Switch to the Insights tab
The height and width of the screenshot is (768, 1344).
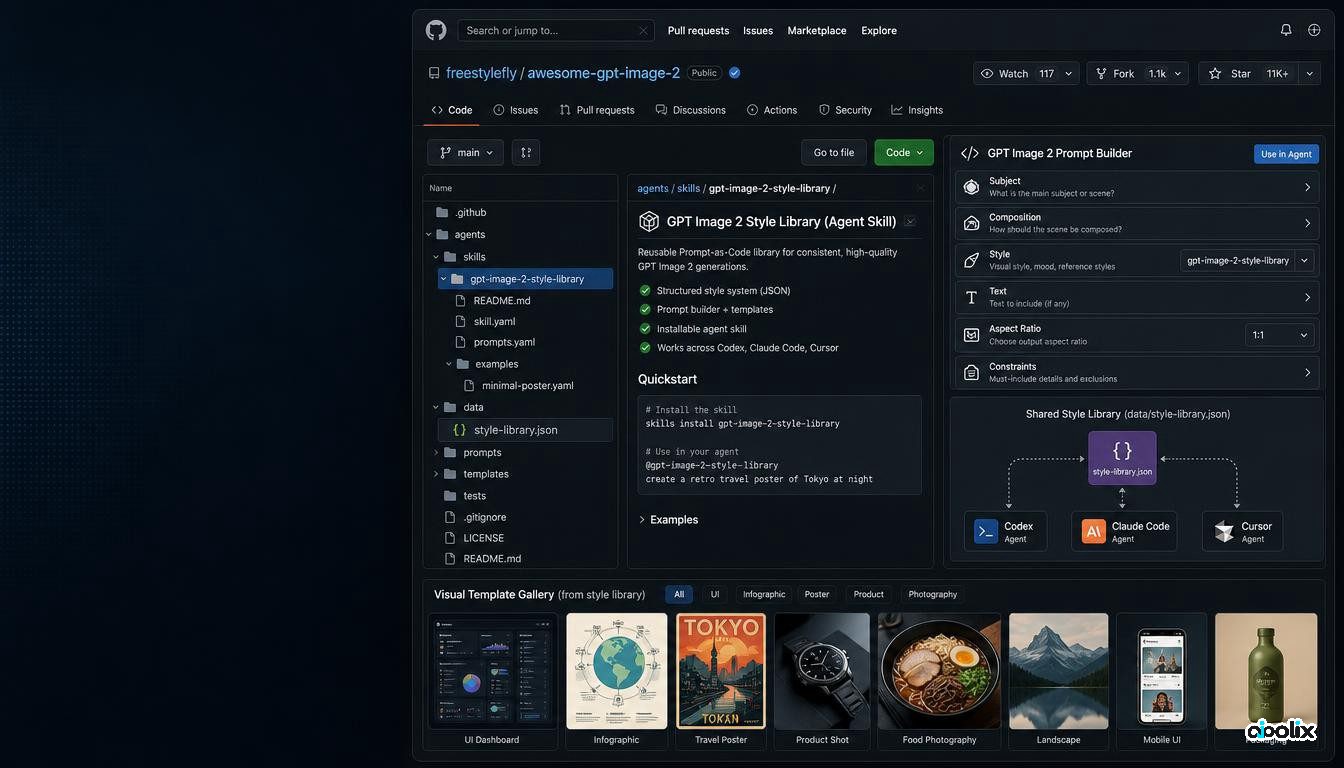pyautogui.click(x=917, y=110)
